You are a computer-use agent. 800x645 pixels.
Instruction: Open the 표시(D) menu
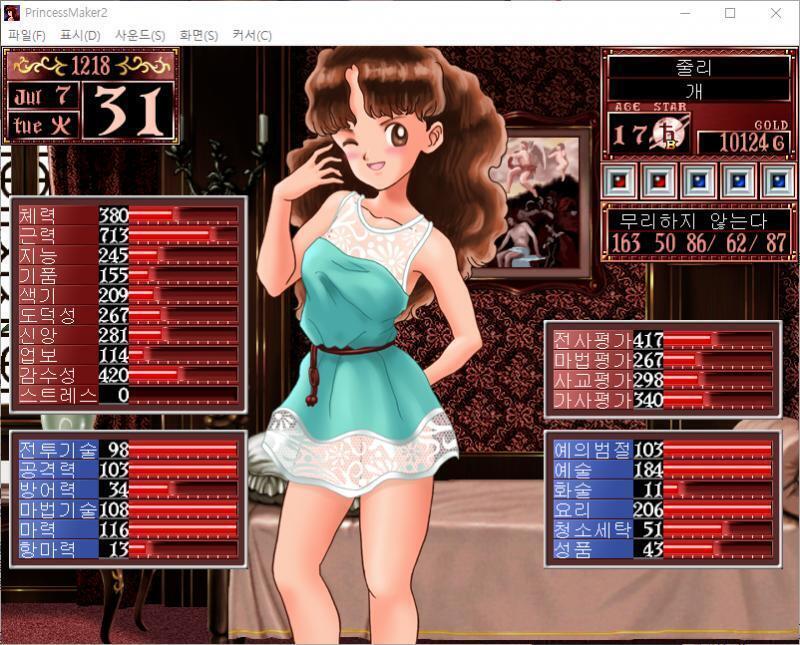pos(80,35)
